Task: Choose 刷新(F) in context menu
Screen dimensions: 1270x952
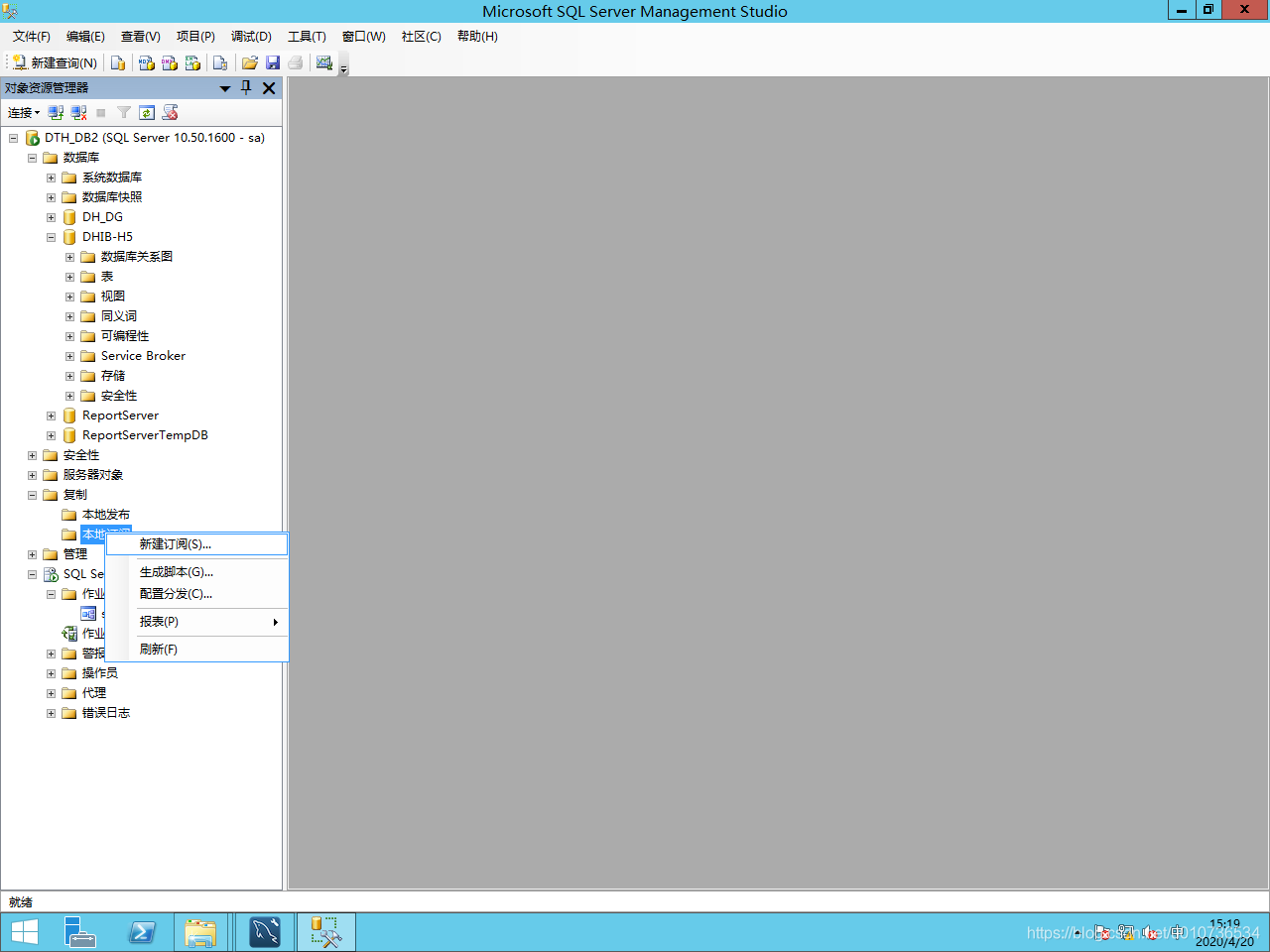Action: click(196, 650)
